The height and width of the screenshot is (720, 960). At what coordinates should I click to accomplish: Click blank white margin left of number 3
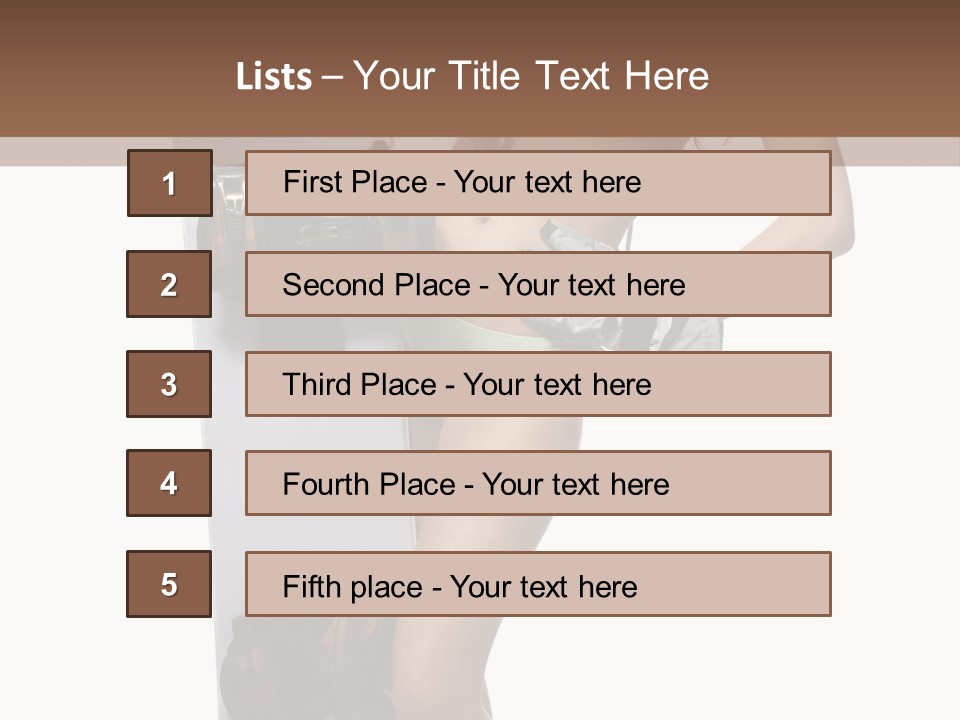60,384
